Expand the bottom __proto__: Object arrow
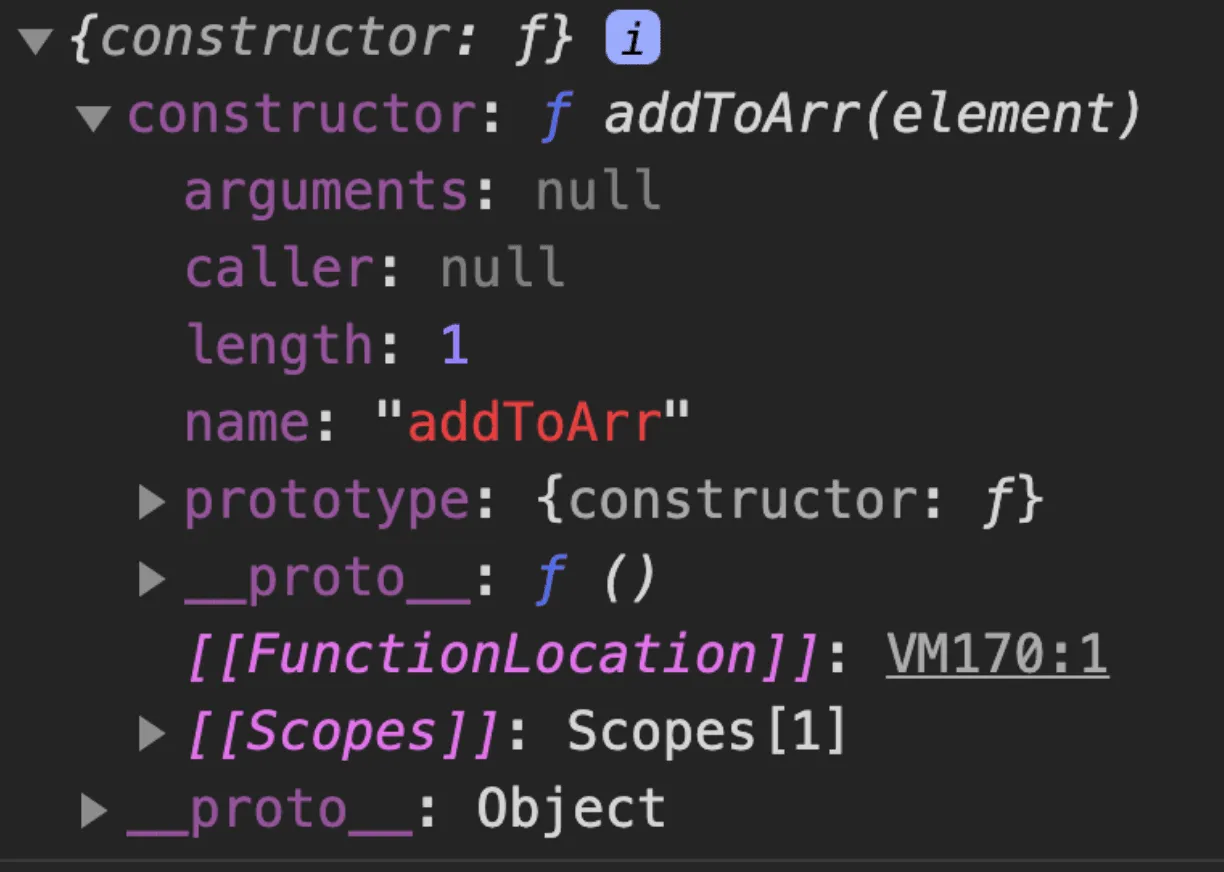The width and height of the screenshot is (1224, 872). click(x=93, y=810)
